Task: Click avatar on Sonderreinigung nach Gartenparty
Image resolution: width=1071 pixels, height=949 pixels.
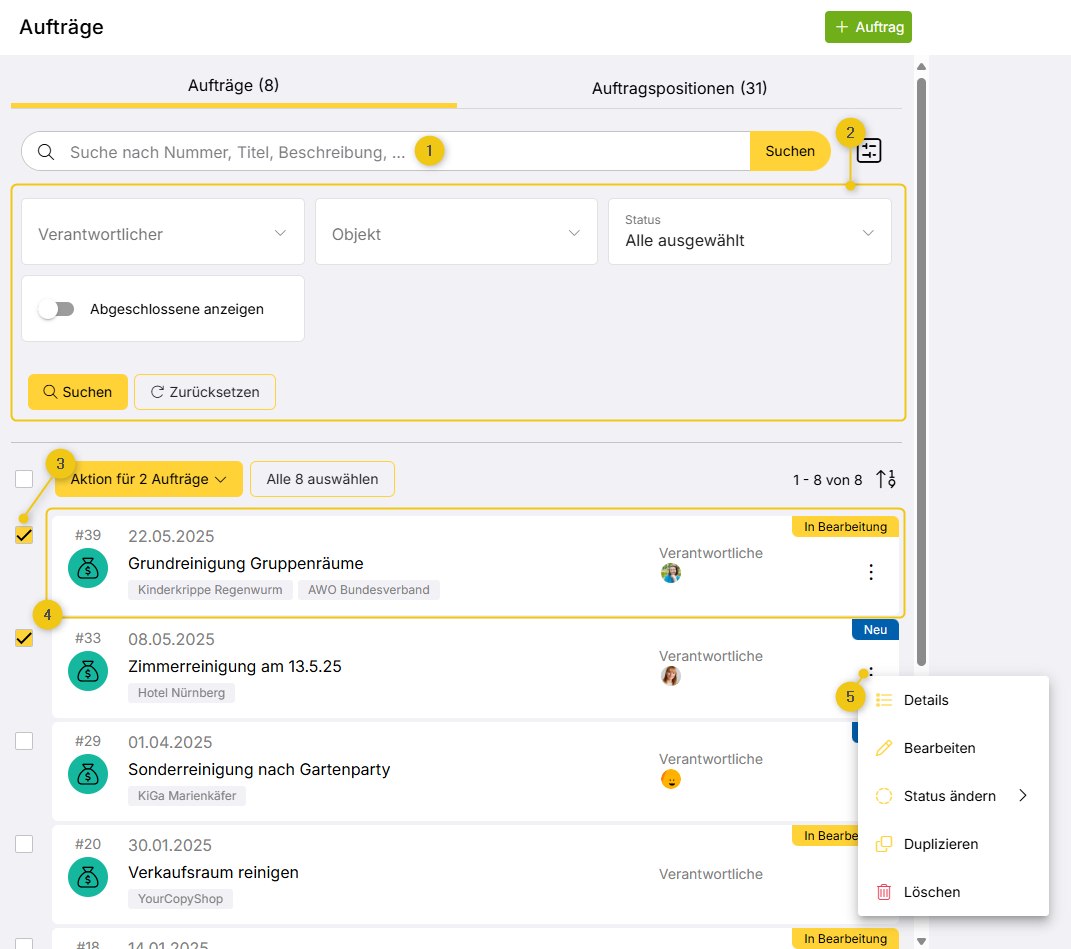Action: coord(671,779)
